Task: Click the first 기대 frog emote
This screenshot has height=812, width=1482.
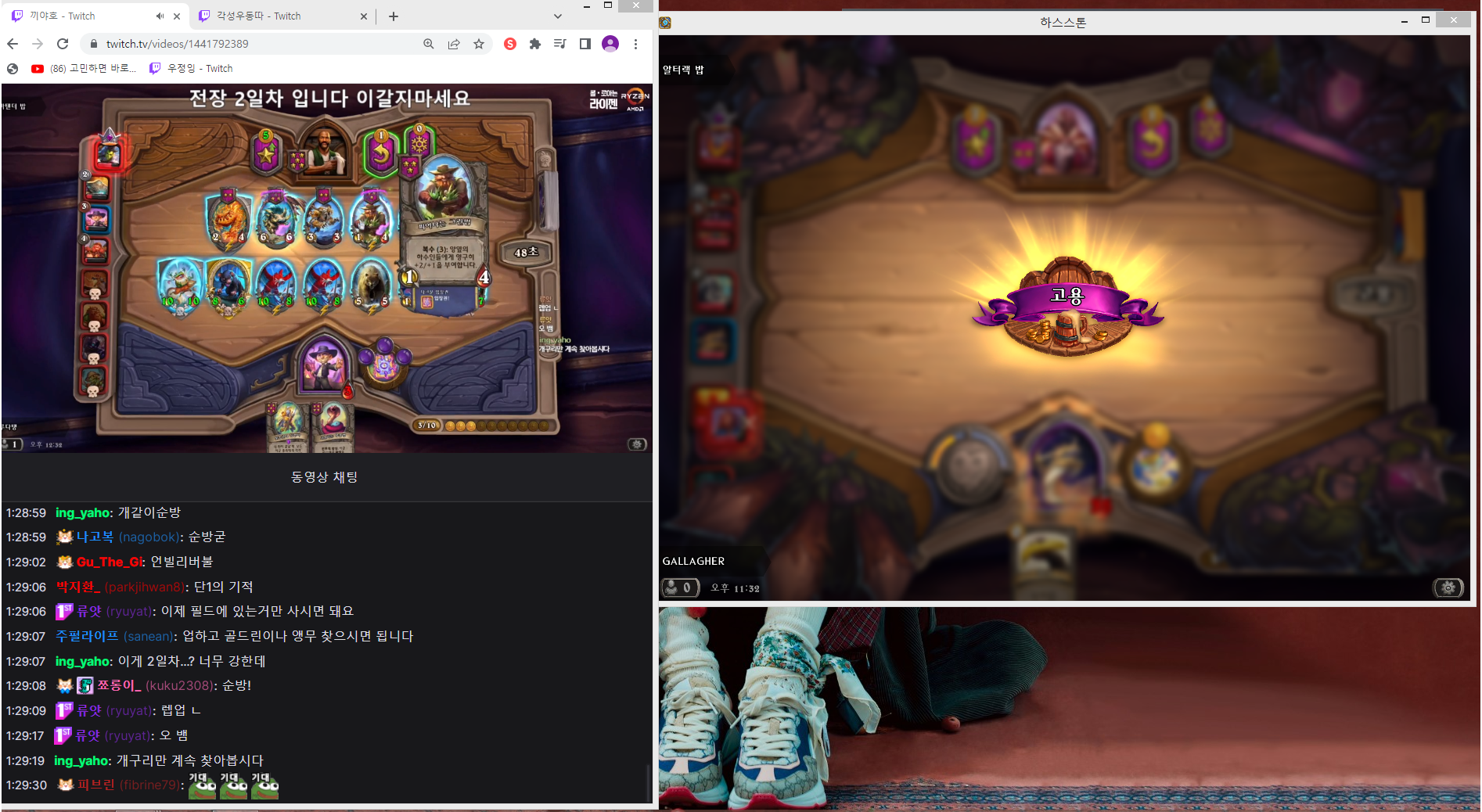Action: [203, 786]
